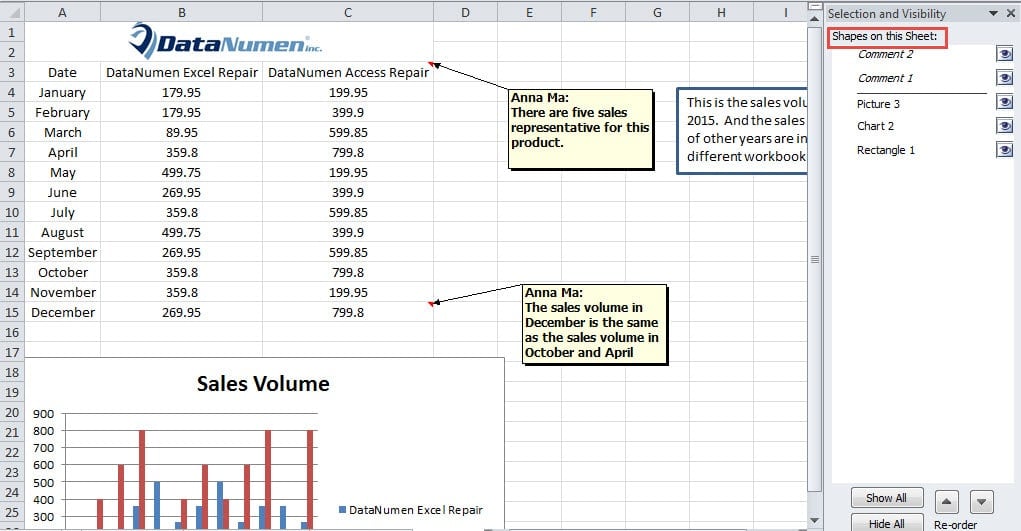Screen dimensions: 1021x531
Task: Select Comment 1 in shapes list
Action: 885,78
